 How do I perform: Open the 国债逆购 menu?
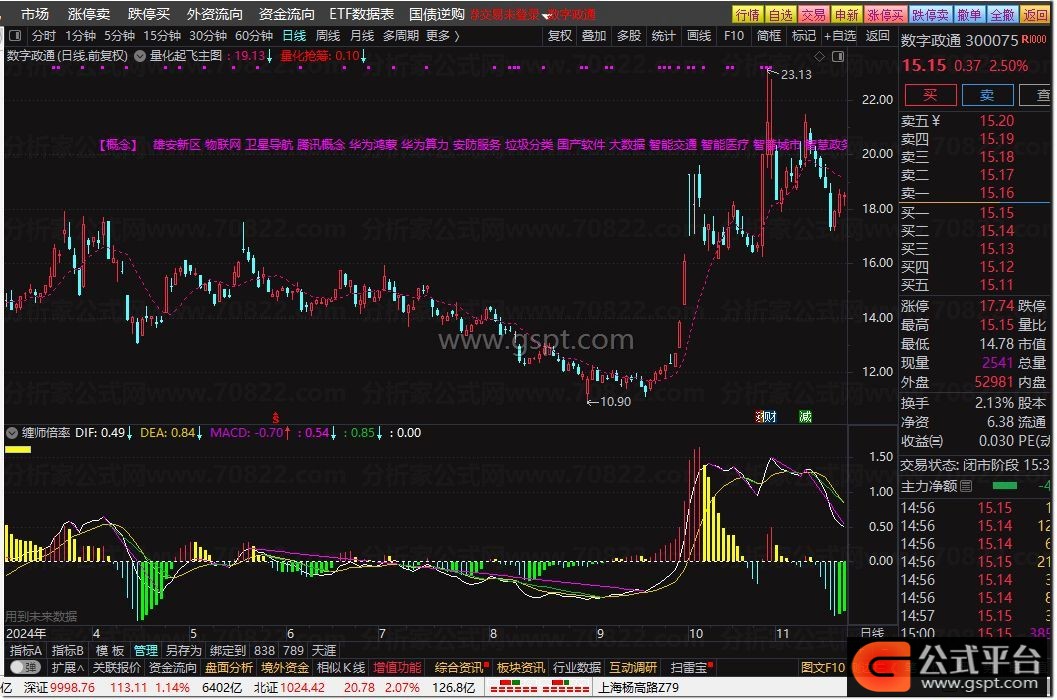[436, 14]
